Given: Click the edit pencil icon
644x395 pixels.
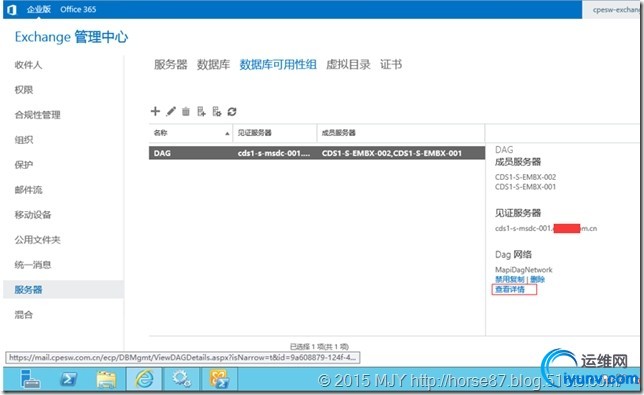Looking at the screenshot, I should click(171, 111).
